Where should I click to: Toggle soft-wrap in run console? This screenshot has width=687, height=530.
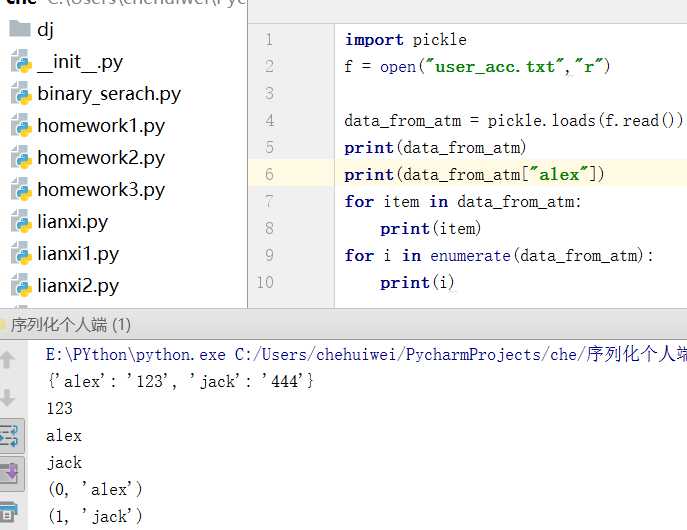tap(10, 436)
